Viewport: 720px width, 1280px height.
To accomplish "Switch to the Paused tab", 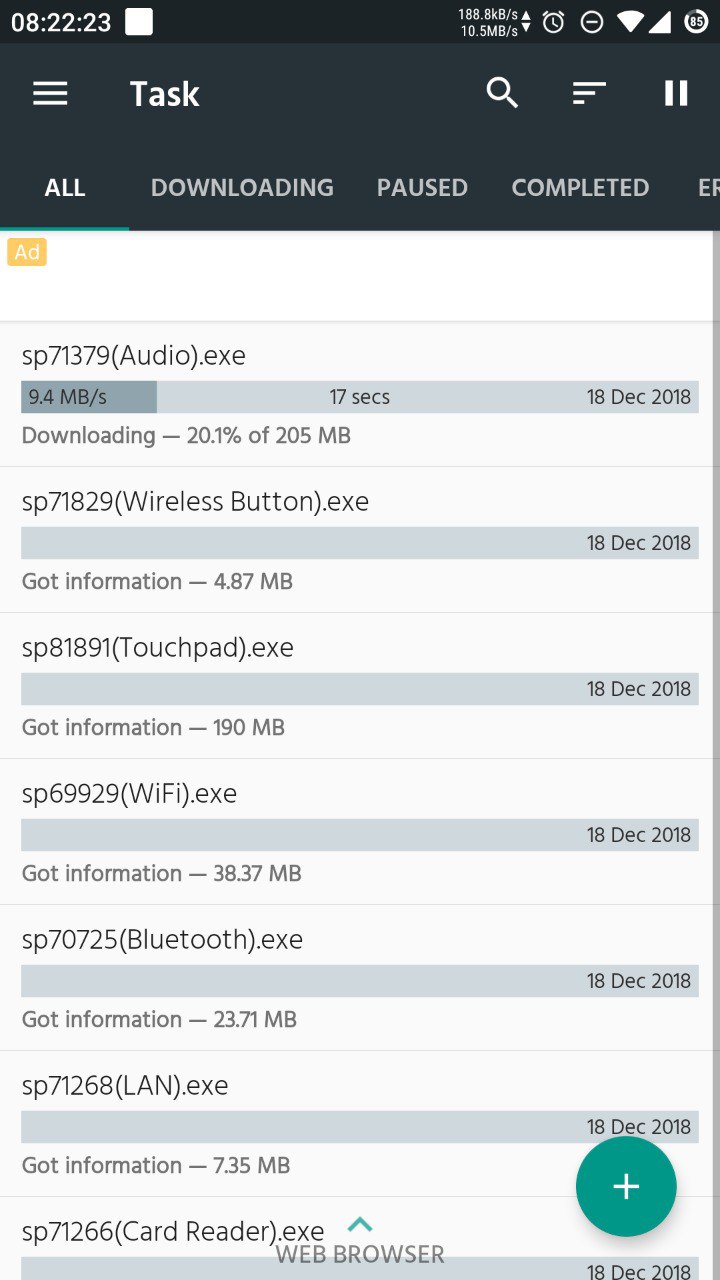I will 422,187.
